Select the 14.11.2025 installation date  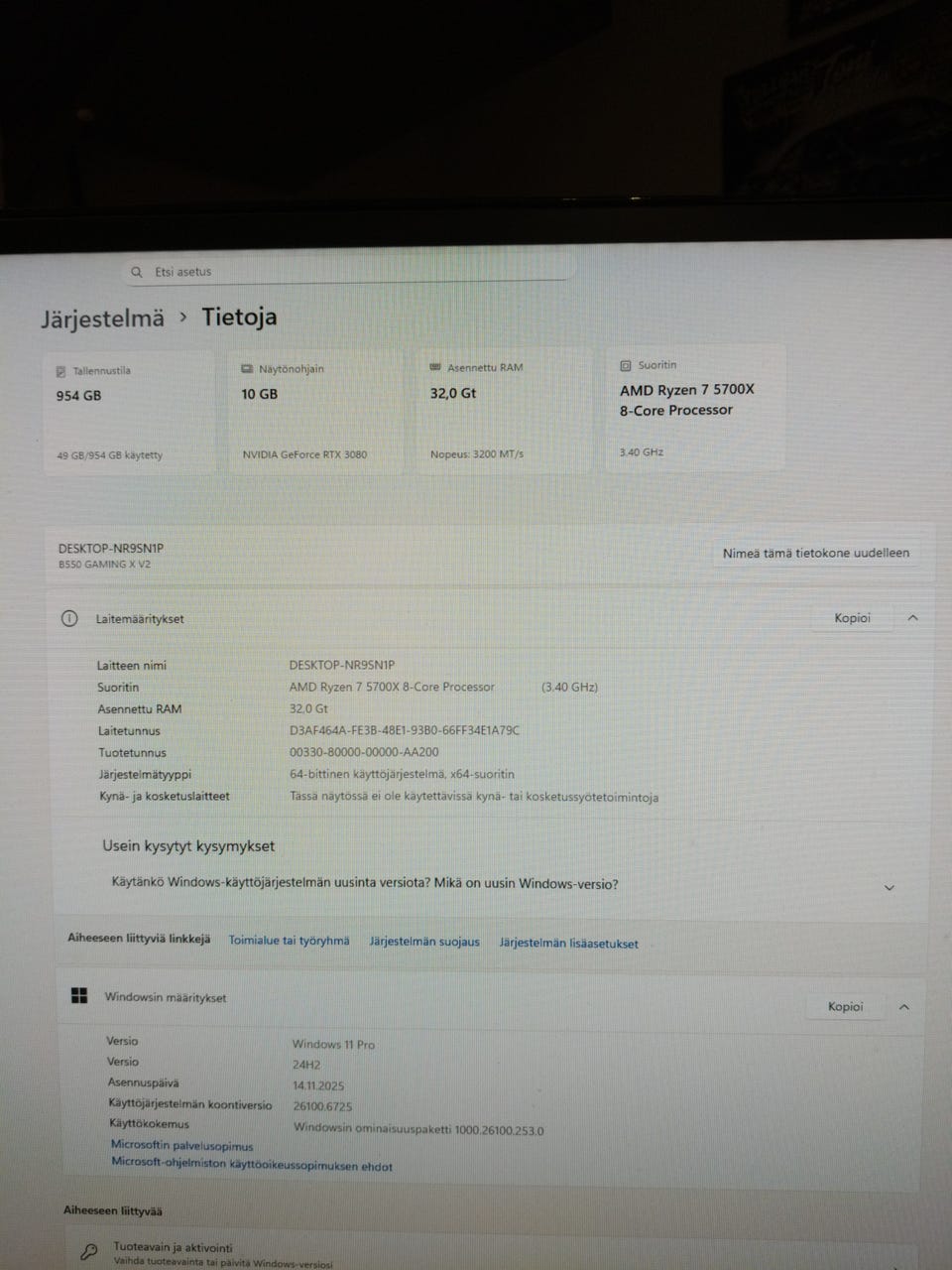(318, 1085)
